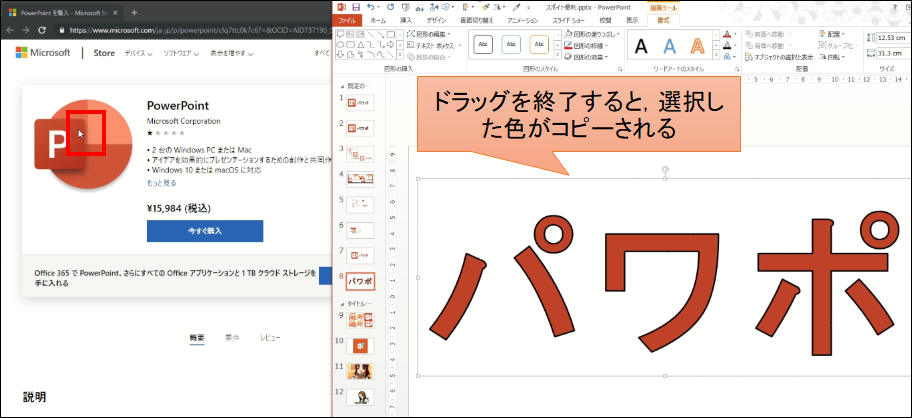Click 今すぐ購入 button
The height and width of the screenshot is (418, 912).
pyautogui.click(x=205, y=231)
